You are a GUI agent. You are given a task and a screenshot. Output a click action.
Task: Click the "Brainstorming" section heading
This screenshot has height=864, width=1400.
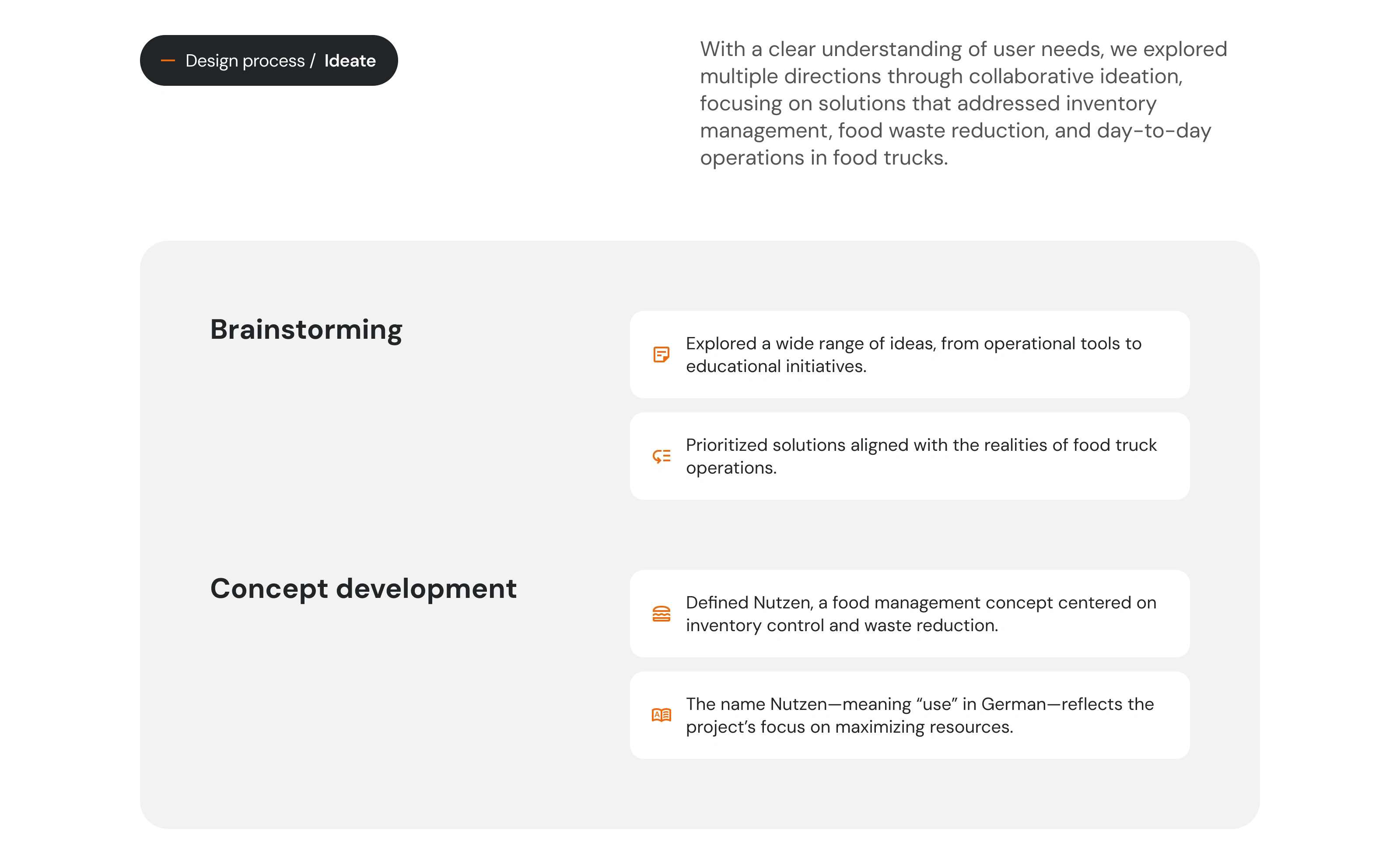306,330
